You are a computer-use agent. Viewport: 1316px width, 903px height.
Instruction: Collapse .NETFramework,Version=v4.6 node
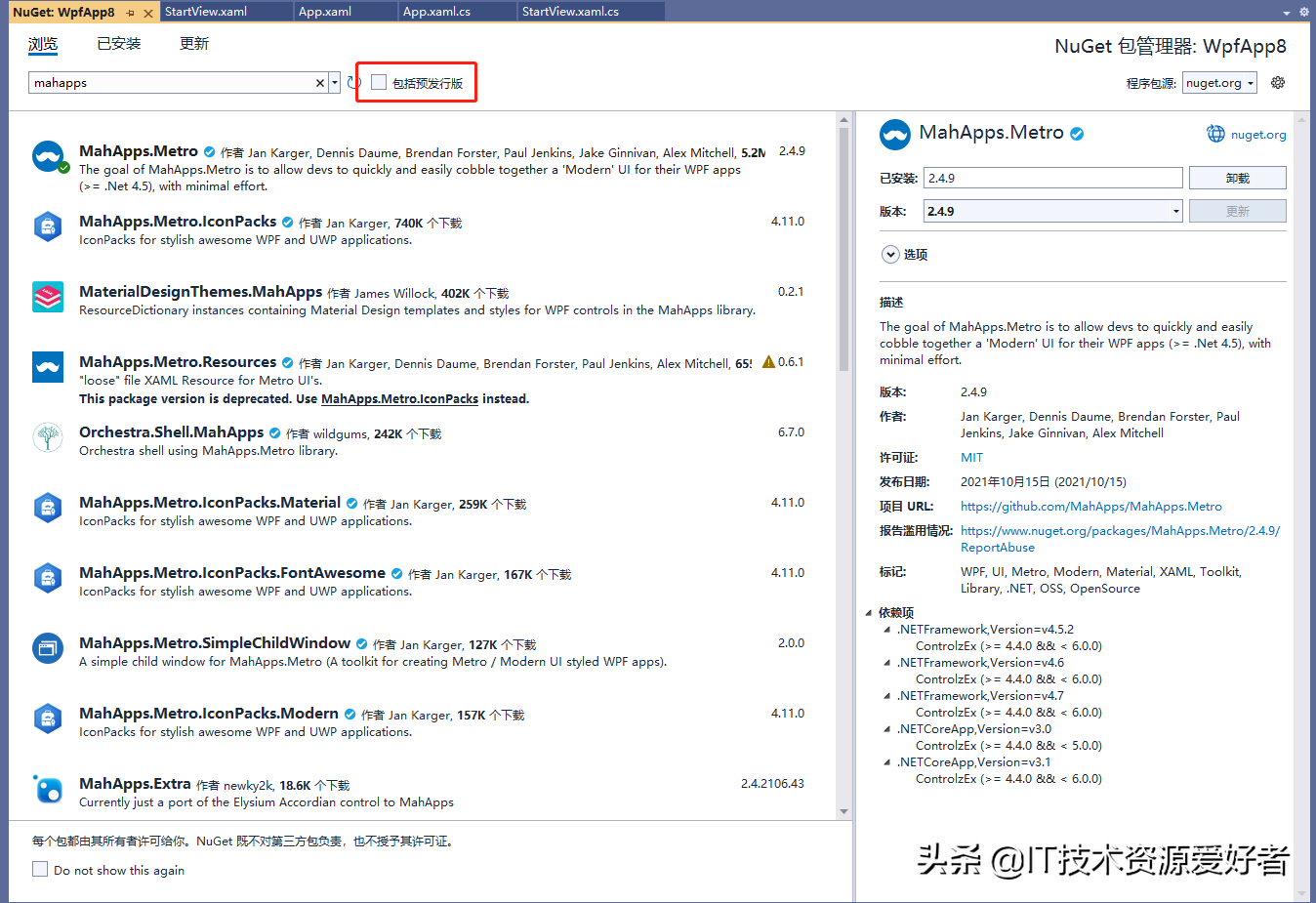(887, 663)
